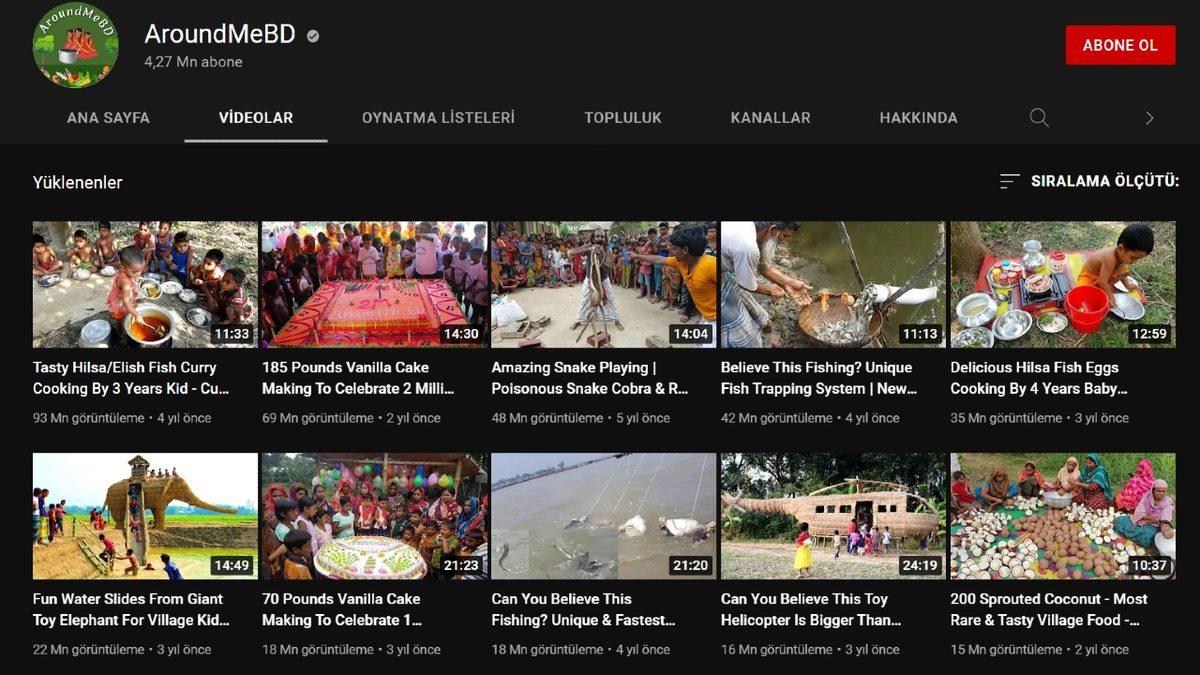Switch to the OYNATMA LİSTELERİ tab
This screenshot has height=675, width=1200.
click(x=440, y=117)
